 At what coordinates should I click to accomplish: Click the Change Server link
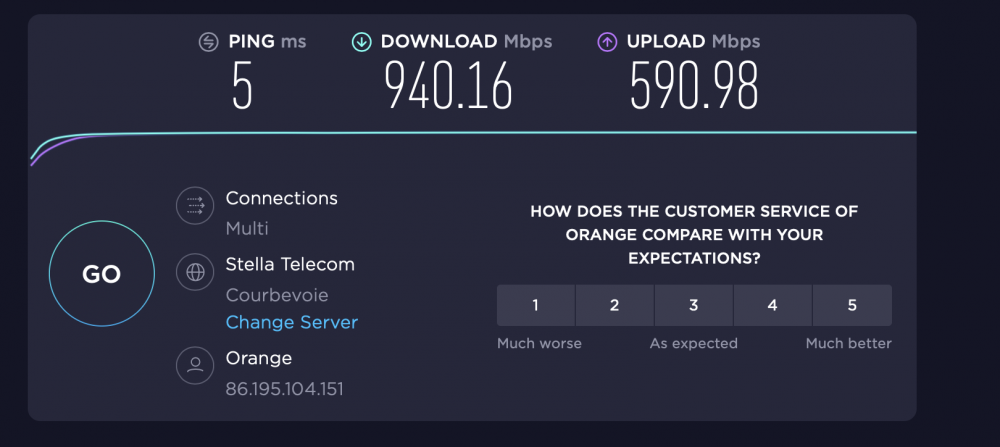291,322
